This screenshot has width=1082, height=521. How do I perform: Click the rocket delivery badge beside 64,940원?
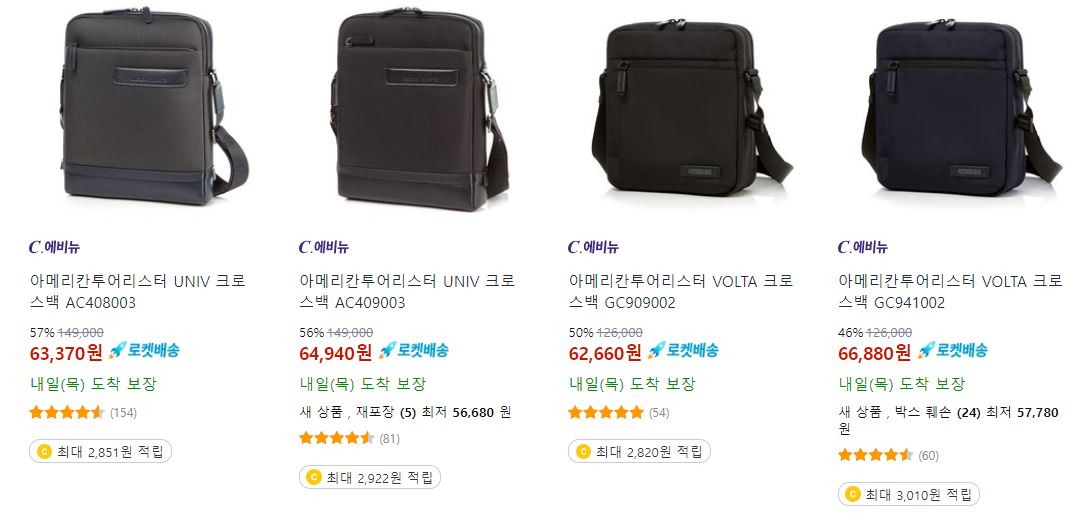click(x=413, y=350)
